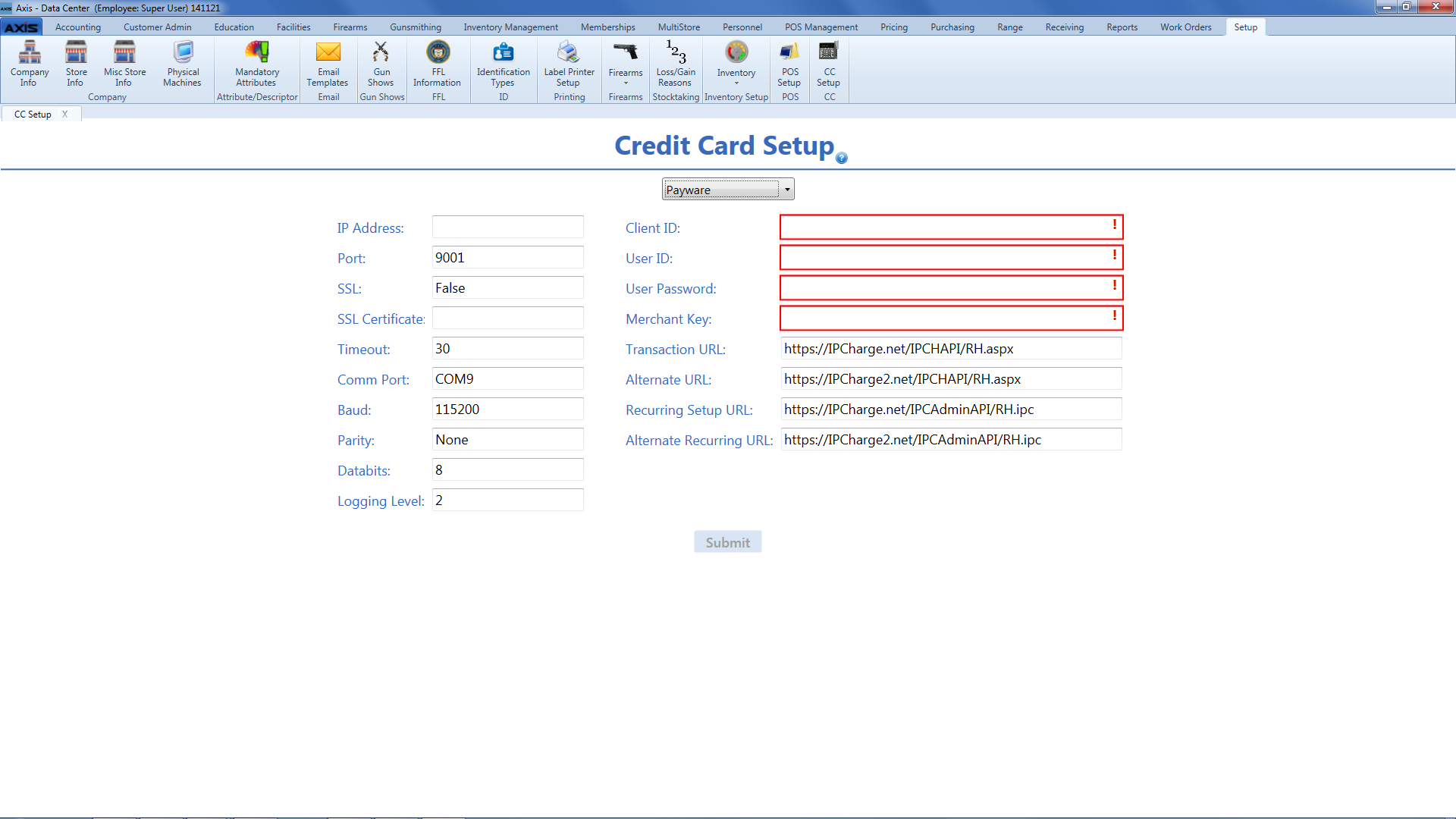
Task: Click the Databits field
Action: [x=508, y=469]
